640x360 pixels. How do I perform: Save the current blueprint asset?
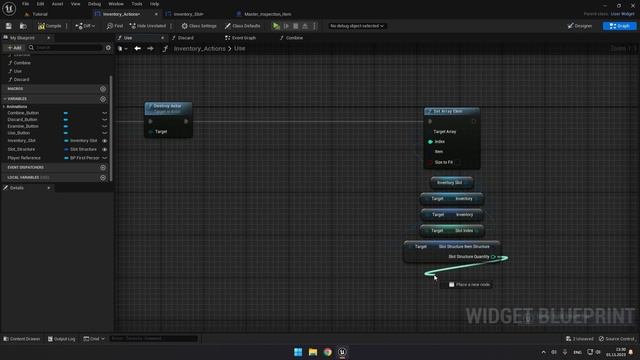point(9,26)
